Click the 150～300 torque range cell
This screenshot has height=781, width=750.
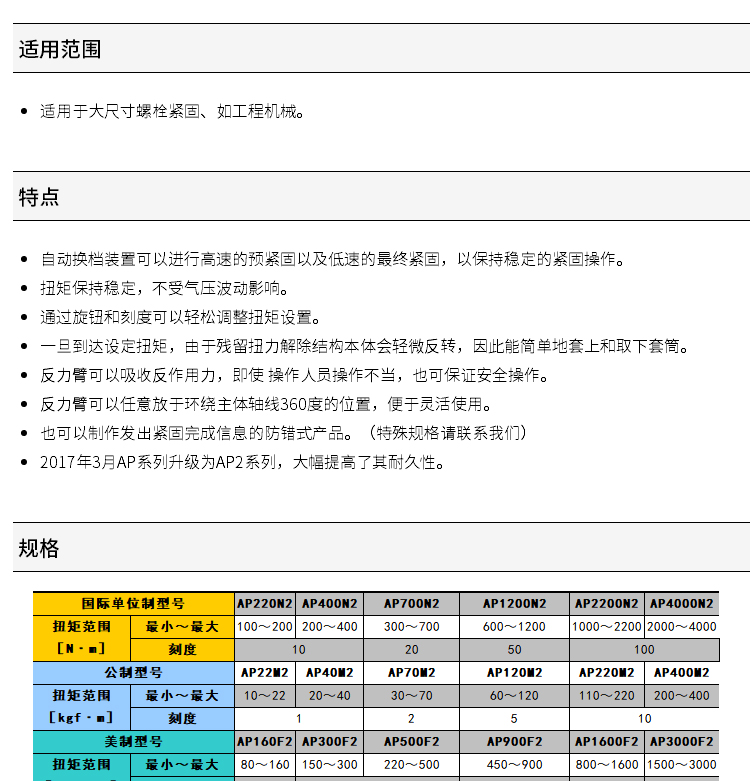pos(330,765)
